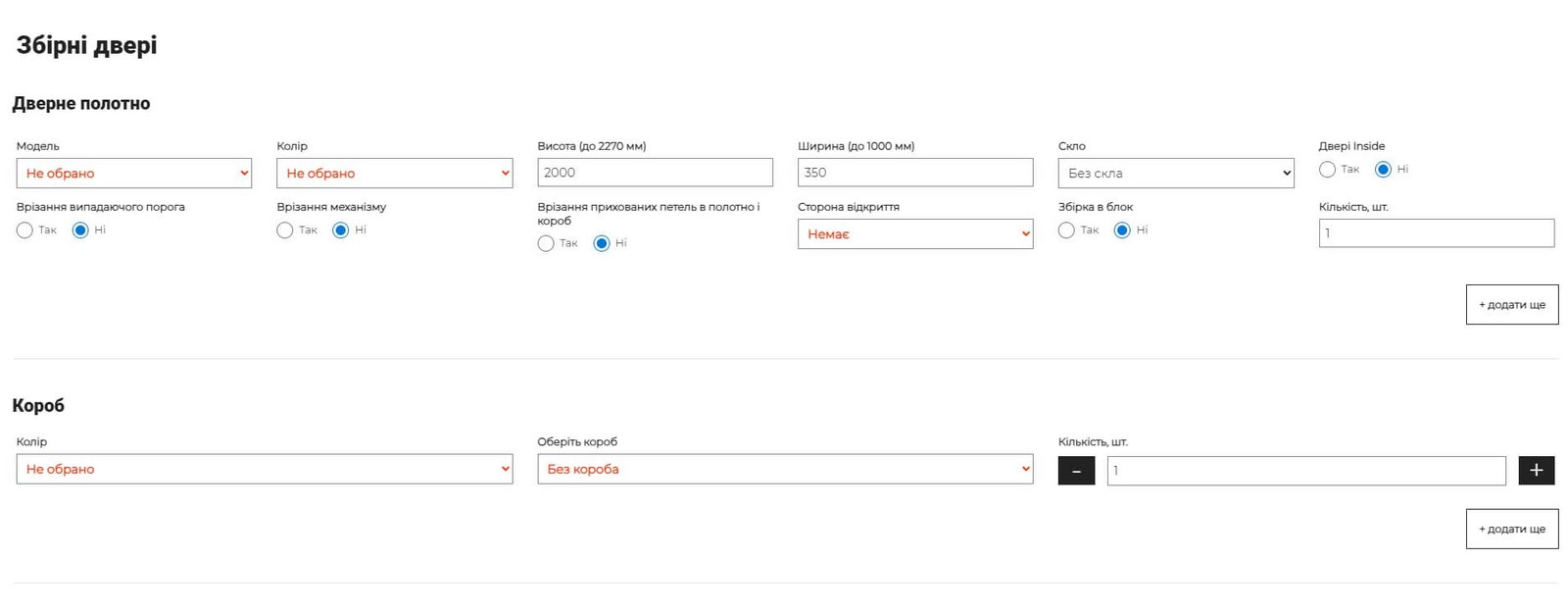The width and height of the screenshot is (1568, 610).
Task: Click the Висота height input field
Action: (x=655, y=173)
